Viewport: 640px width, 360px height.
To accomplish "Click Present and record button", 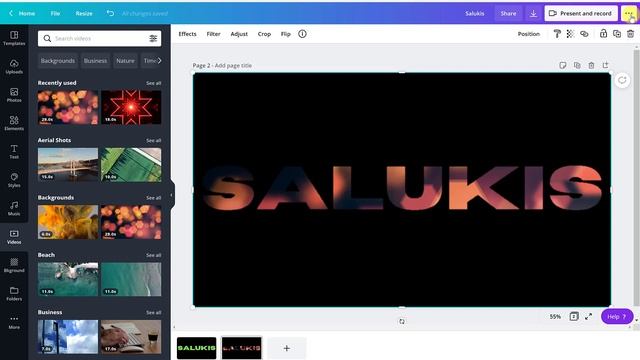I will click(581, 13).
